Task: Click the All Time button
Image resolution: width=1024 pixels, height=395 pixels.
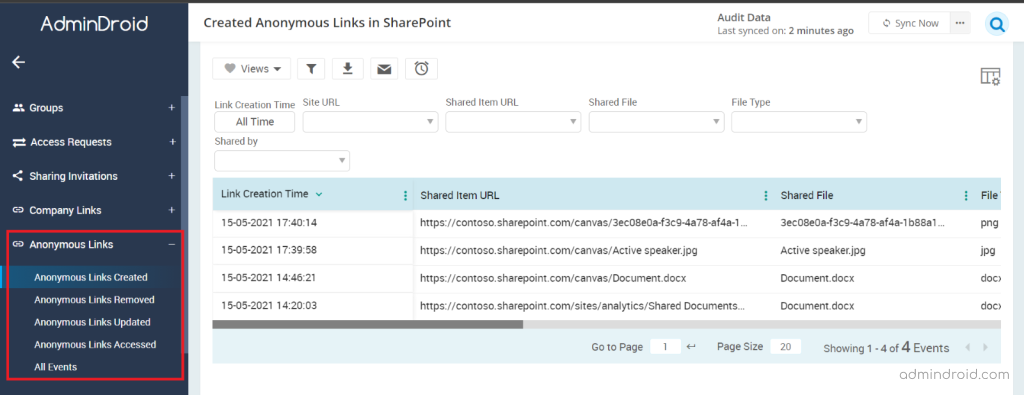Action: coord(255,122)
